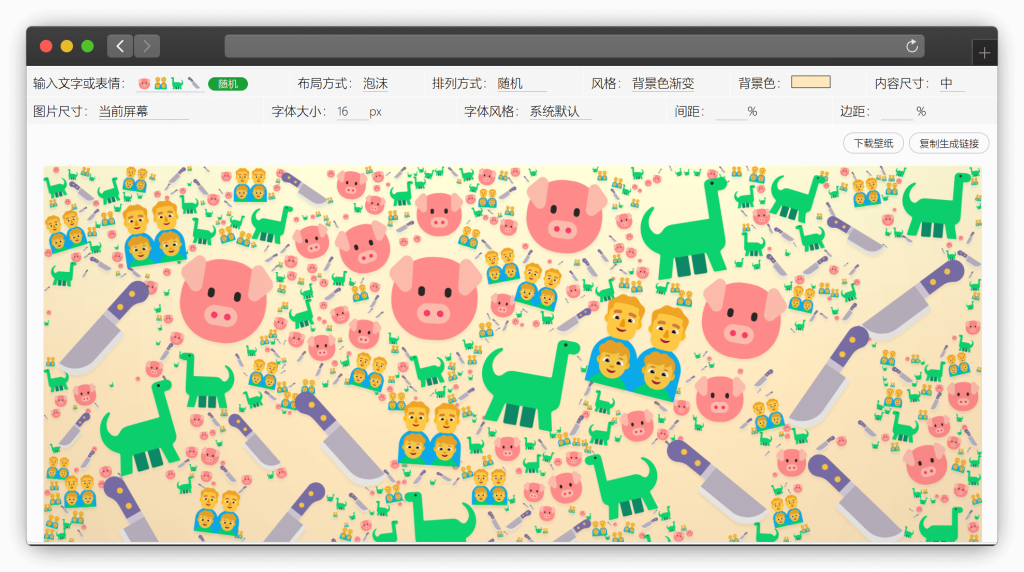The image size is (1024, 572).
Task: Open the 字体风格 dropdown showing 系统默认
Action: [560, 112]
